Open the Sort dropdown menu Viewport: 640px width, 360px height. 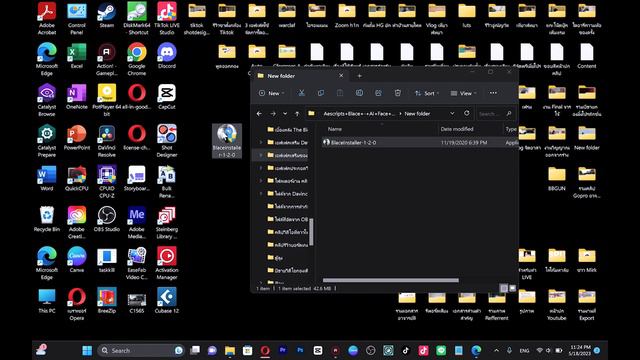(427, 93)
